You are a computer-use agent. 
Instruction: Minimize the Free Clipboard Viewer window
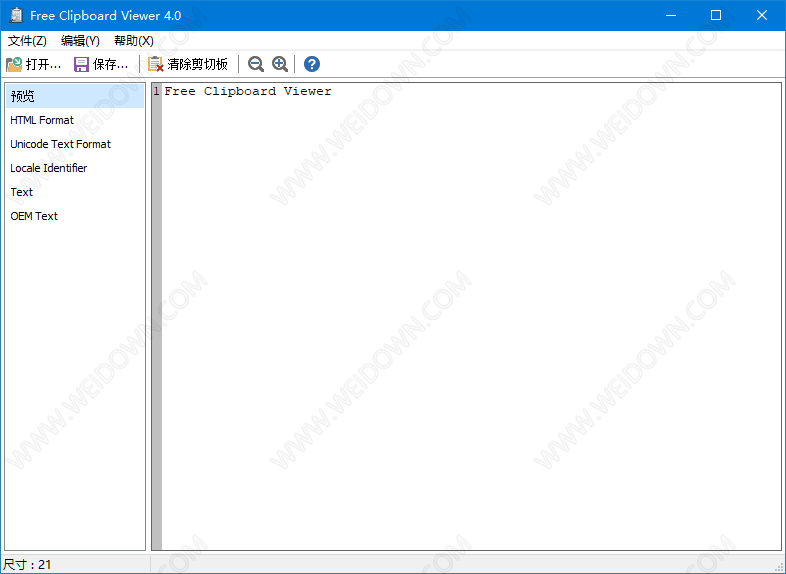671,15
